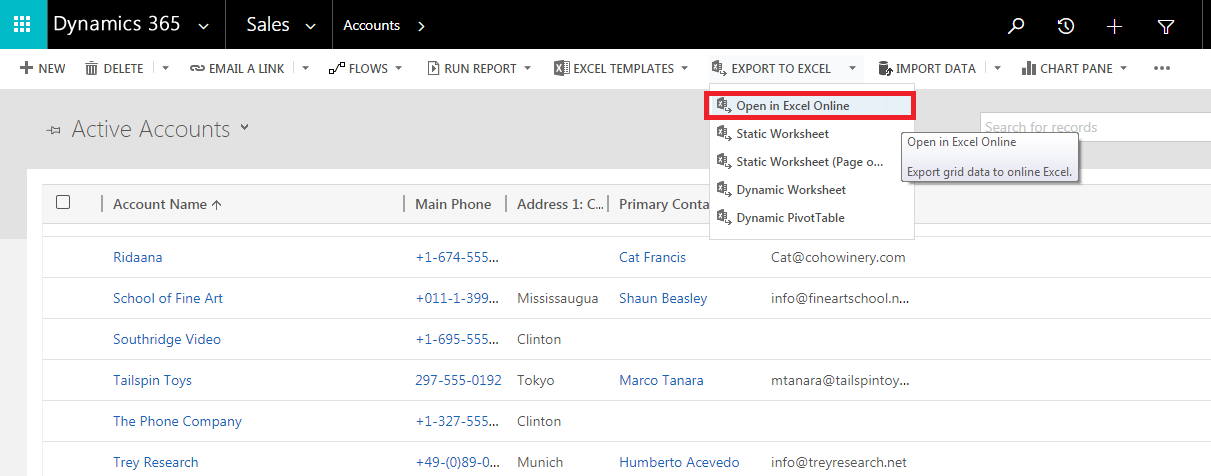Click the DELETE trash button
Screen dimensions: 1211x476
[x=114, y=69]
